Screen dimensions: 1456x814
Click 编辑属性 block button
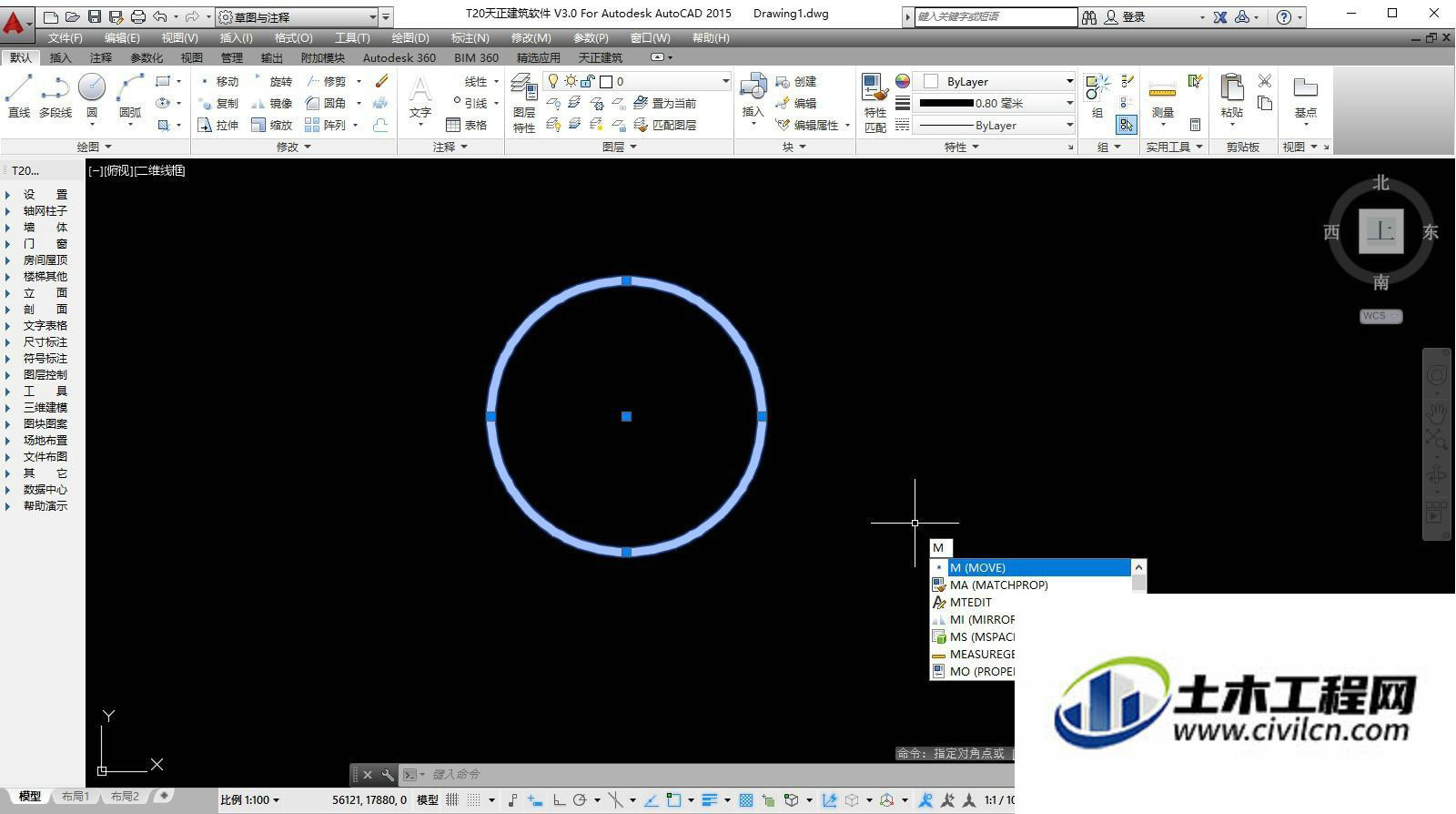click(x=808, y=125)
